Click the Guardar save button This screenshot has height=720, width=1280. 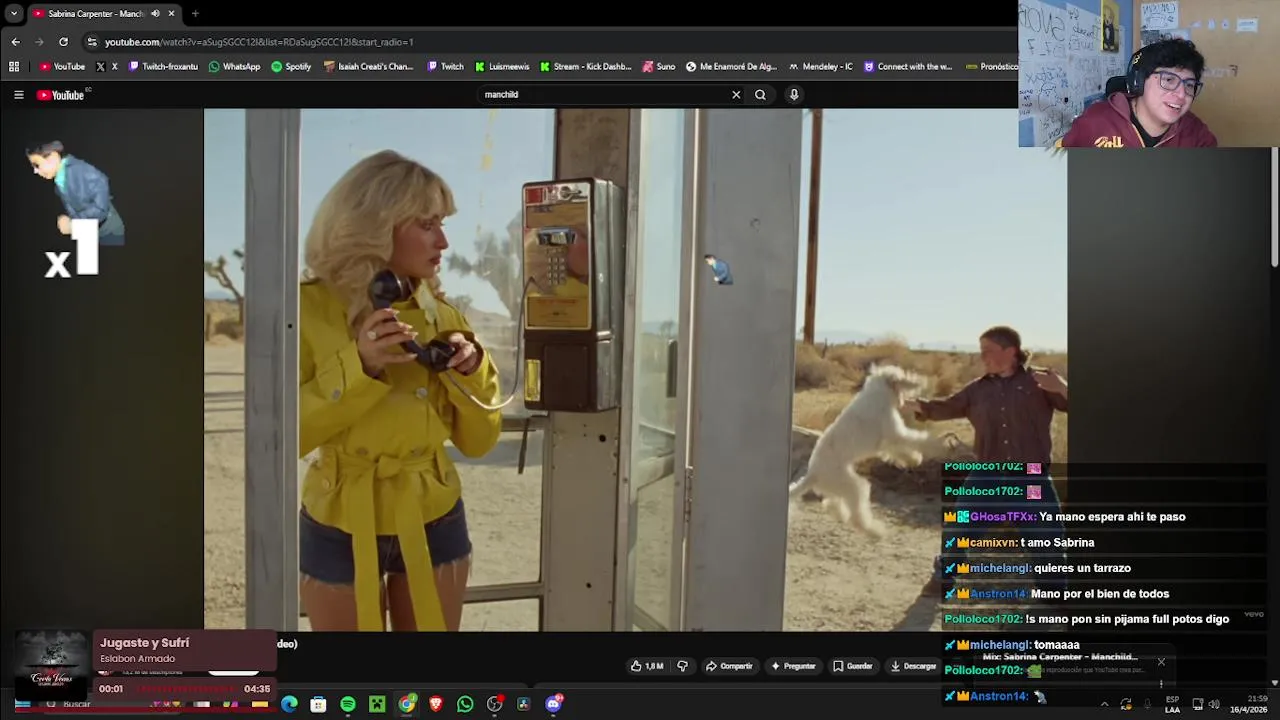point(853,666)
